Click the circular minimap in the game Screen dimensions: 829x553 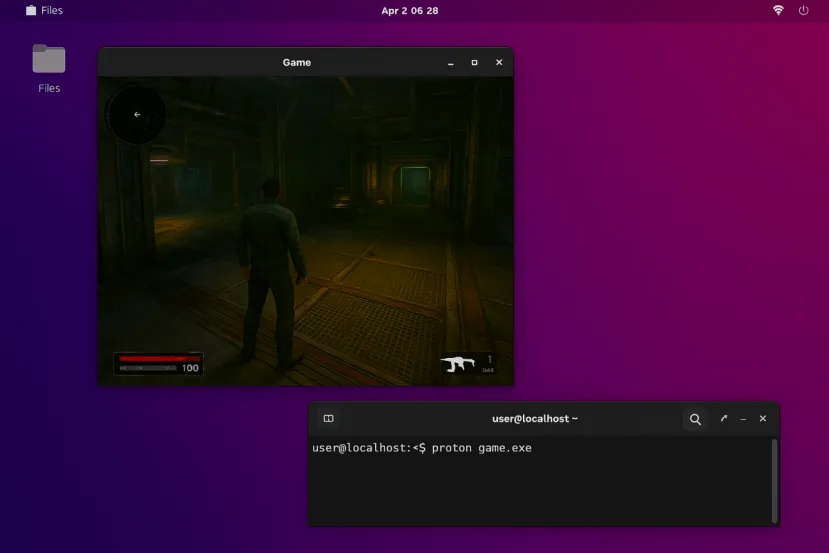point(137,114)
